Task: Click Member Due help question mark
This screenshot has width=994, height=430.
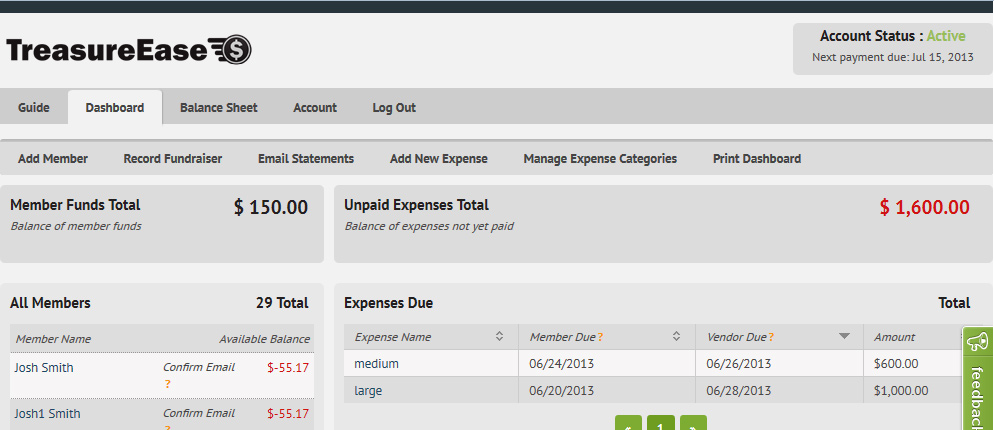Action: coord(600,338)
